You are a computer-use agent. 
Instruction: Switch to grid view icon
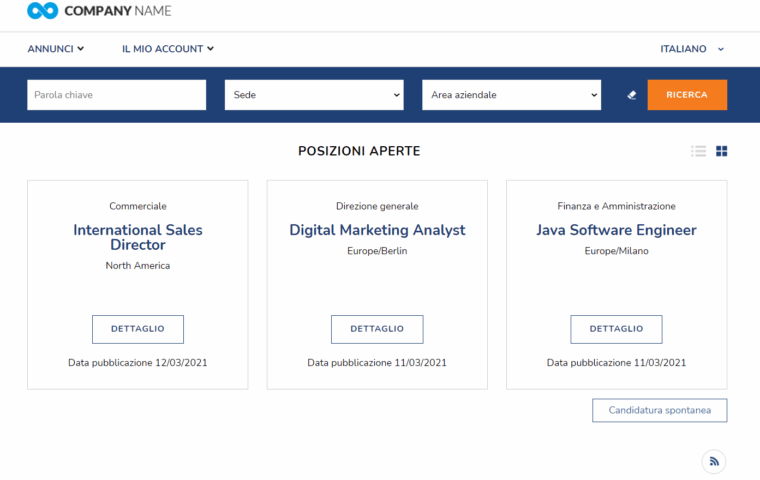point(721,151)
